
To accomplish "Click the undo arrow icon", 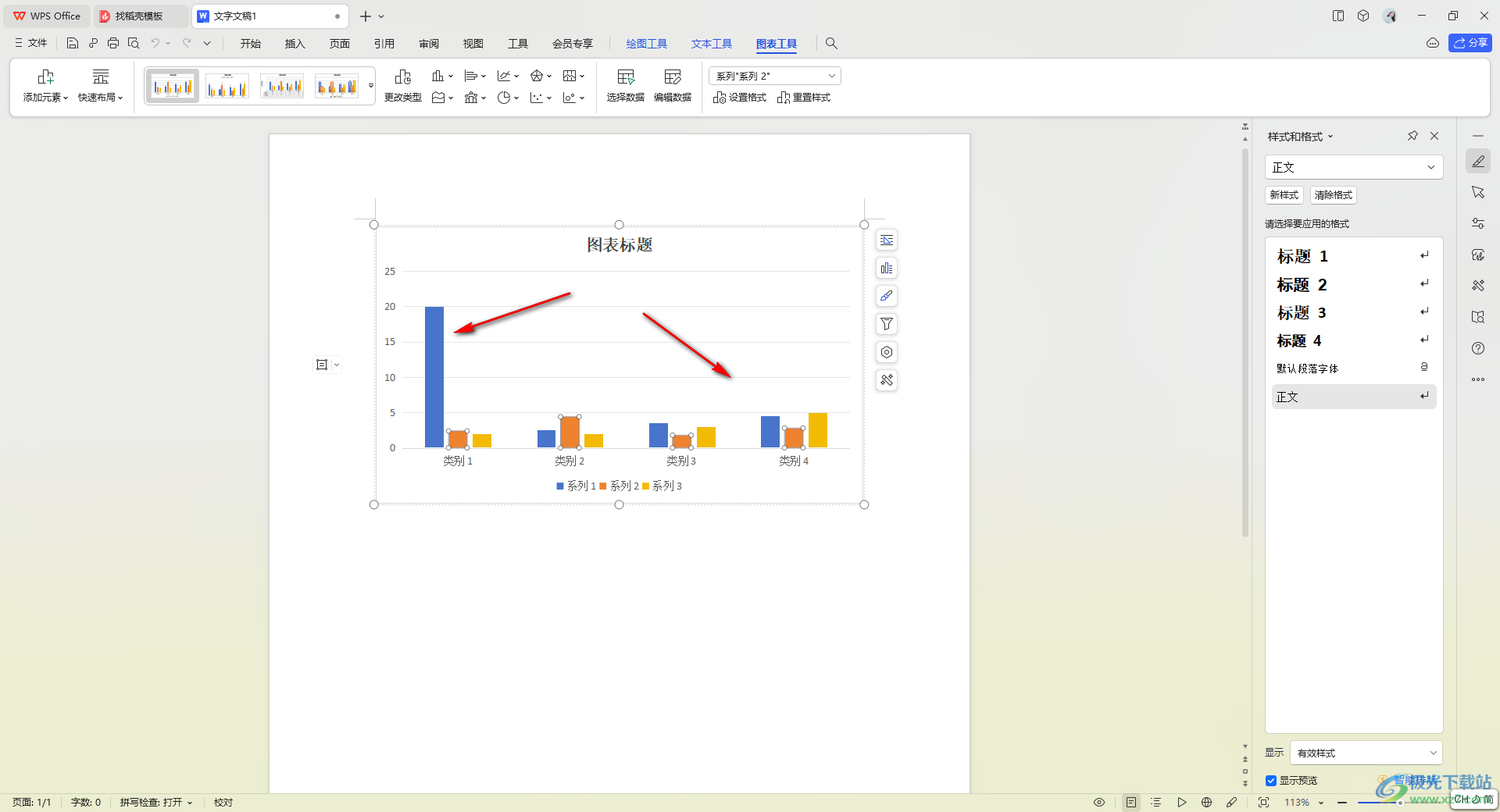I will coord(155,44).
